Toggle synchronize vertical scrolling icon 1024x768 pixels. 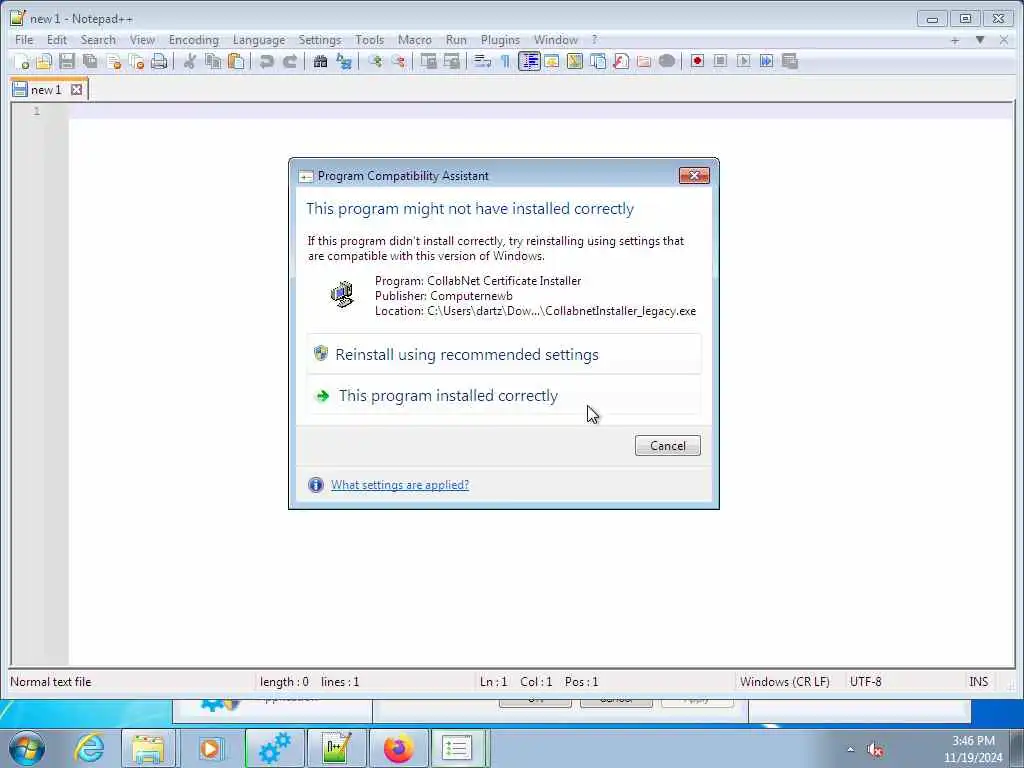pos(428,61)
